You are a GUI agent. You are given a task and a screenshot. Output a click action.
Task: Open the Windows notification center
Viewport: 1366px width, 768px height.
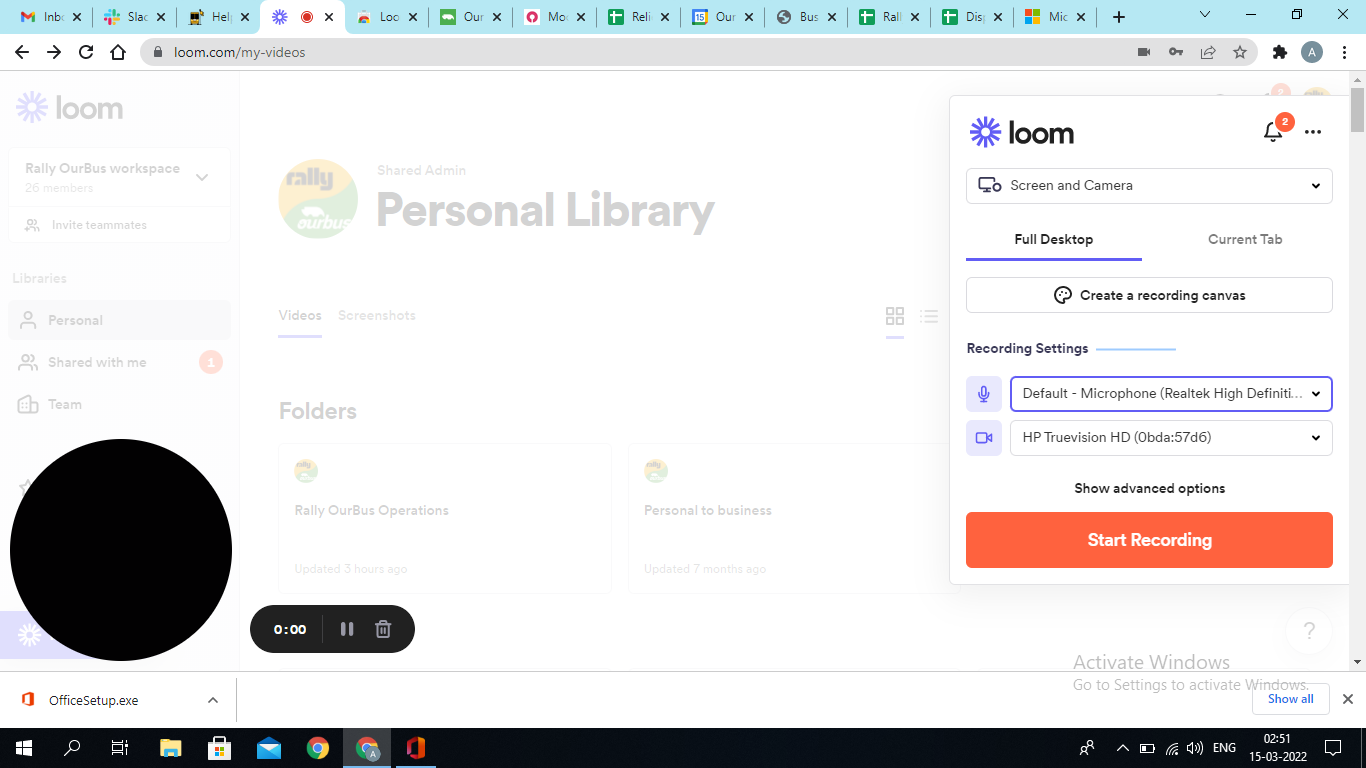pos(1333,748)
